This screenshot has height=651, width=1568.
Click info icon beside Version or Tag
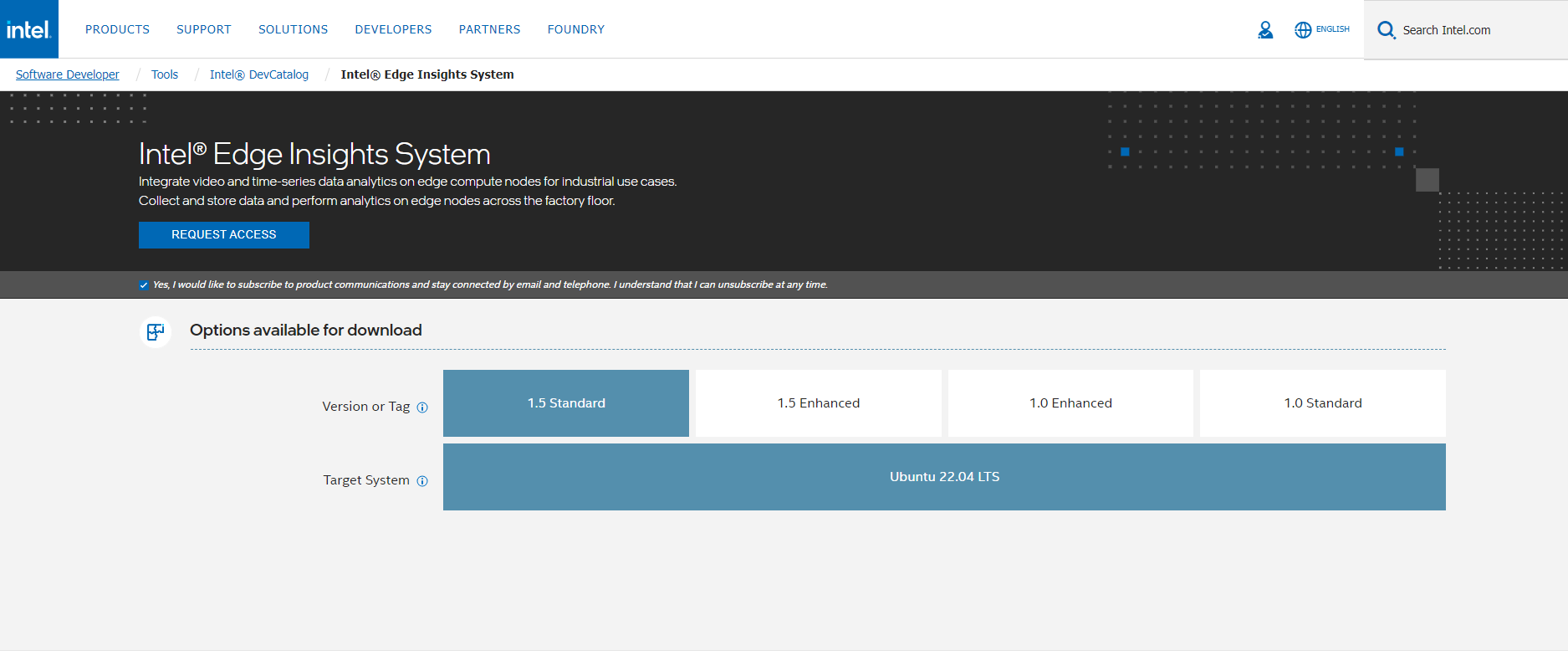[x=422, y=408]
